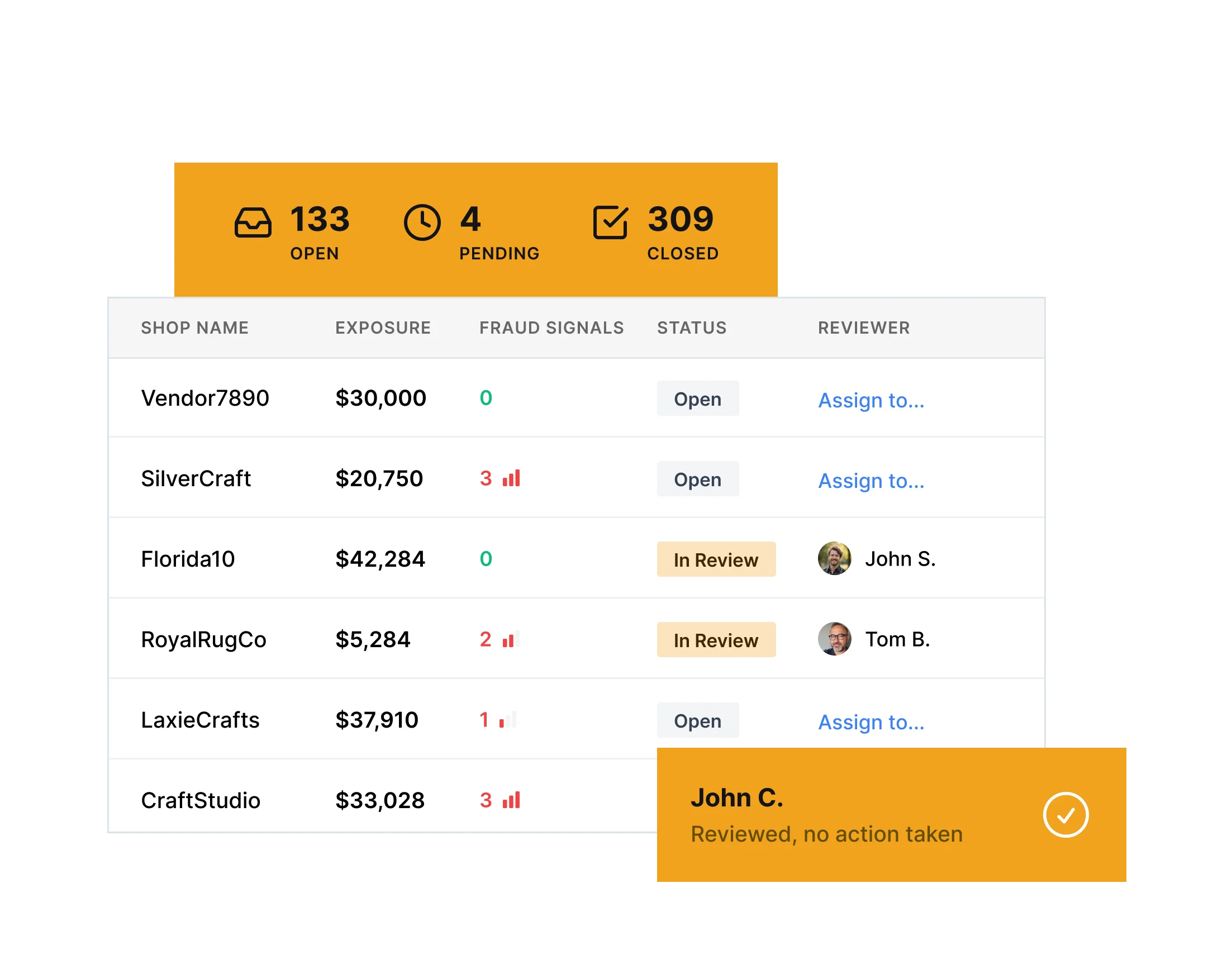Click John S.'s avatar photo
This screenshot has height=959, width=1232.
[834, 558]
